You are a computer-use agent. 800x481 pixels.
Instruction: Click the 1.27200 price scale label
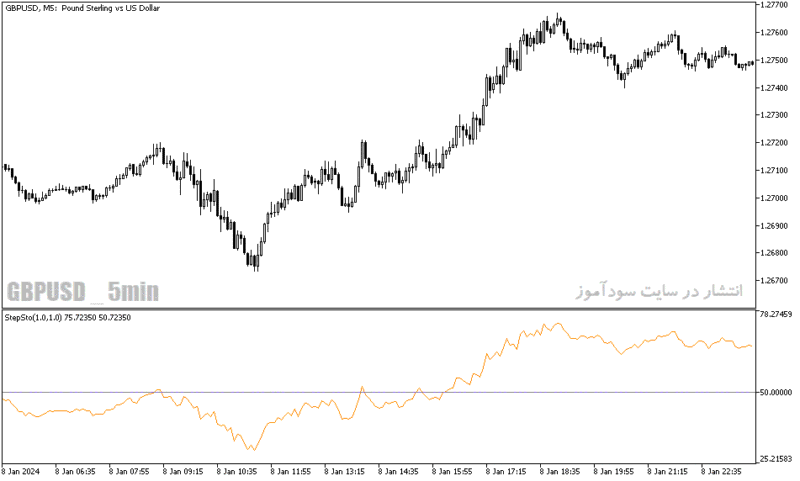pos(774,142)
